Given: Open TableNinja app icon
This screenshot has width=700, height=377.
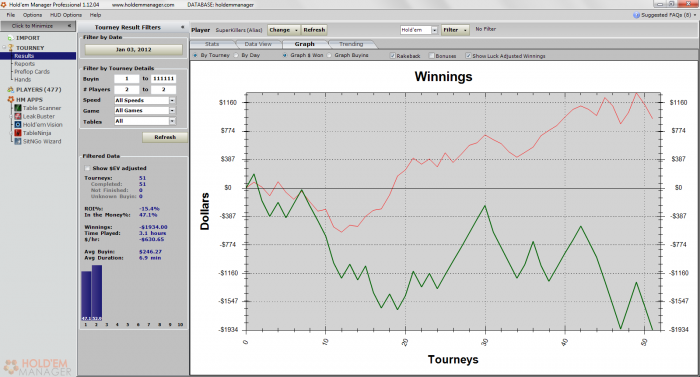Looking at the screenshot, I should [18, 133].
